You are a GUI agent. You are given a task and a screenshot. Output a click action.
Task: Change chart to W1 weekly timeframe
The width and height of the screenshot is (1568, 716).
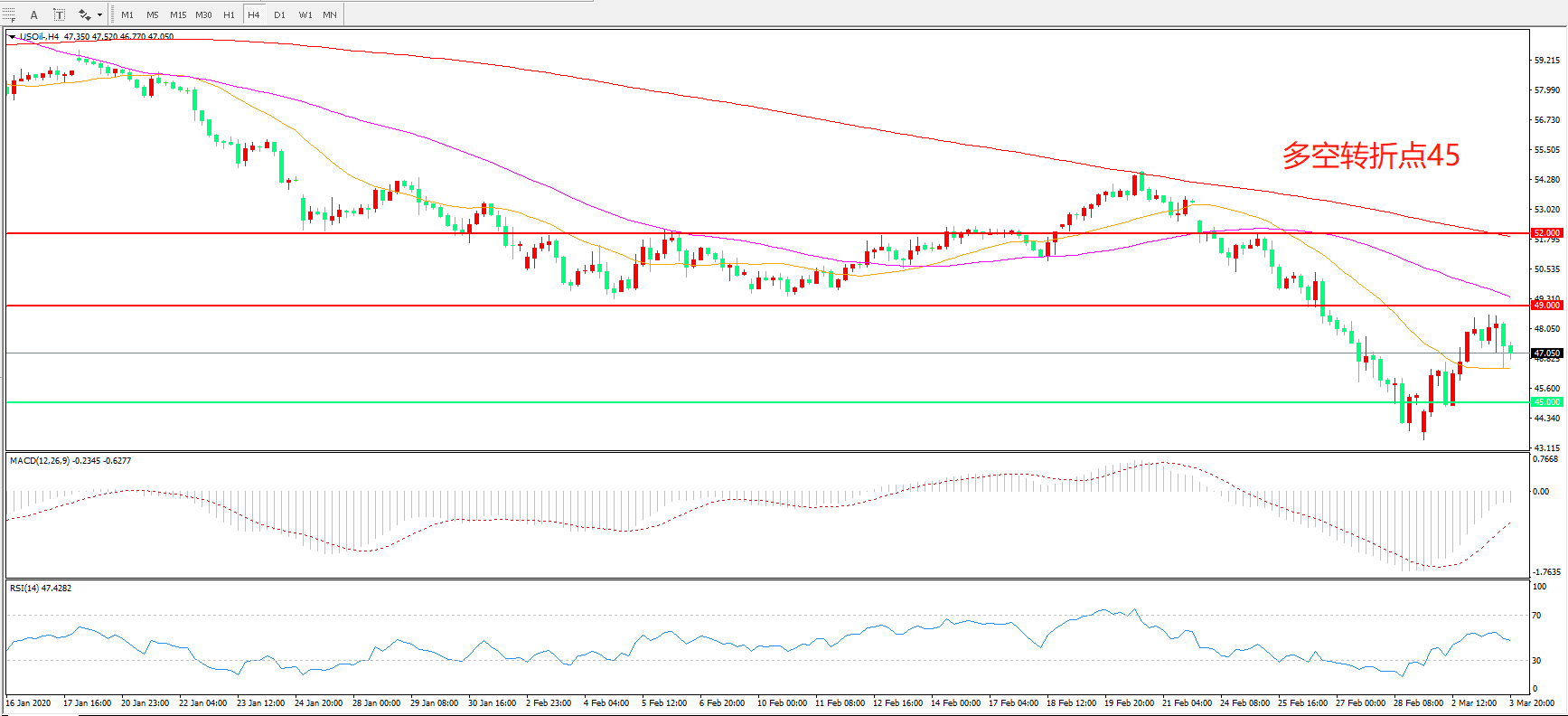click(305, 14)
